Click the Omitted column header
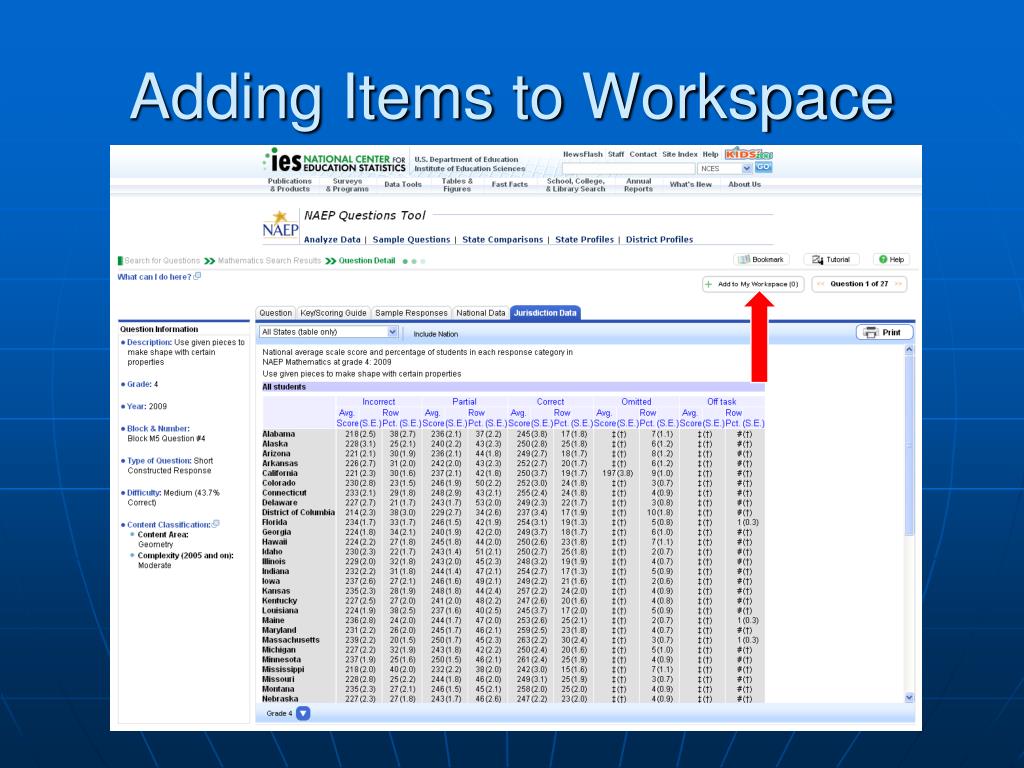This screenshot has height=768, width=1024. point(636,402)
